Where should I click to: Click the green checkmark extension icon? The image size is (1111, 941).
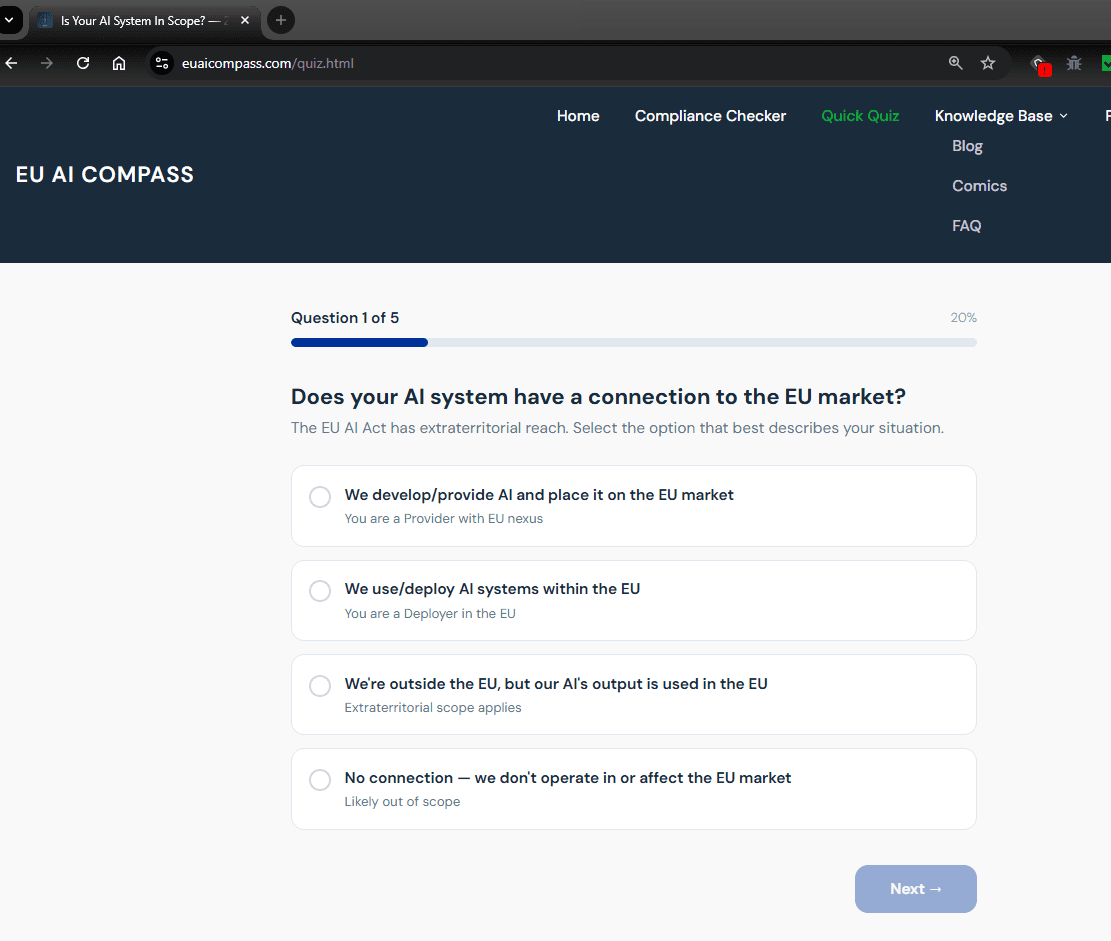1105,62
